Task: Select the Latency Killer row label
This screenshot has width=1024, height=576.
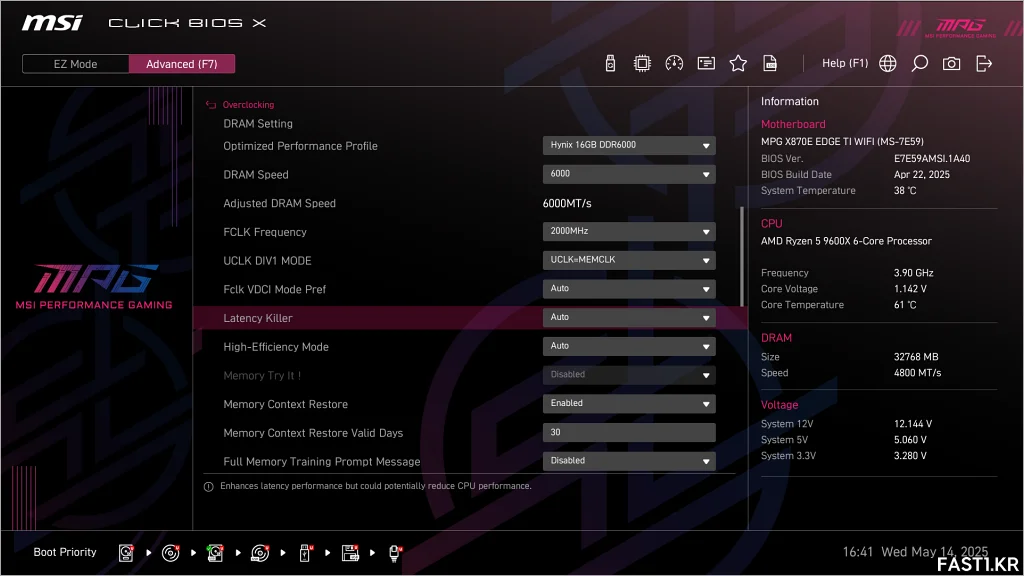Action: (258, 318)
